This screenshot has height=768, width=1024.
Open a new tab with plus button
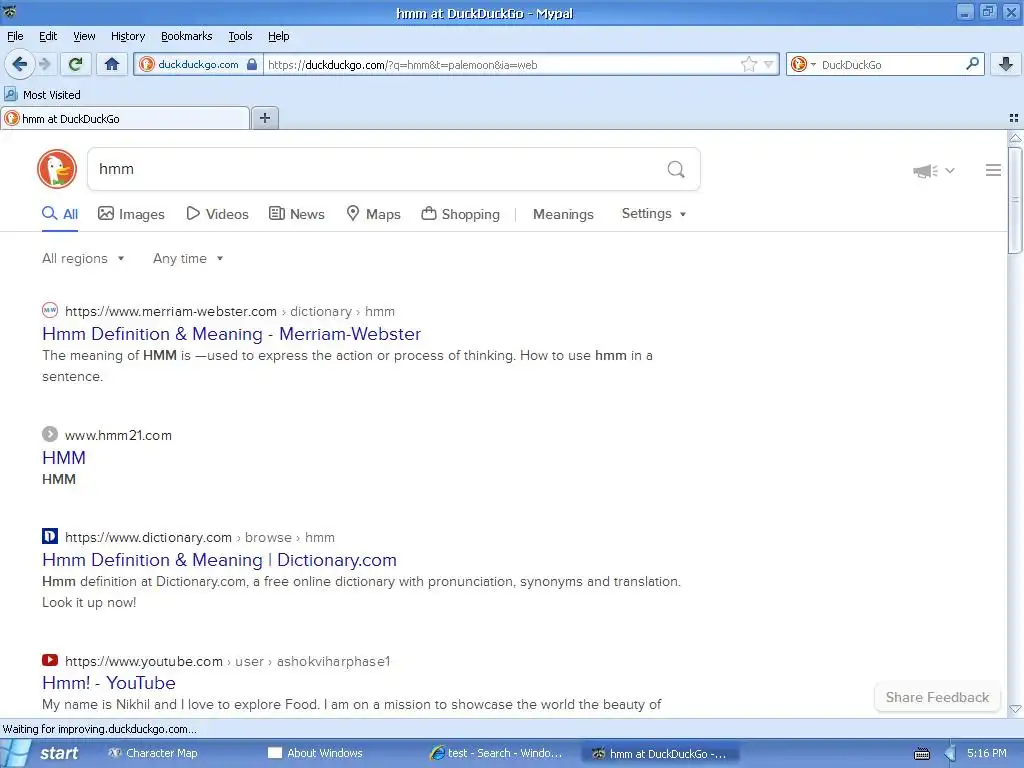tap(264, 118)
